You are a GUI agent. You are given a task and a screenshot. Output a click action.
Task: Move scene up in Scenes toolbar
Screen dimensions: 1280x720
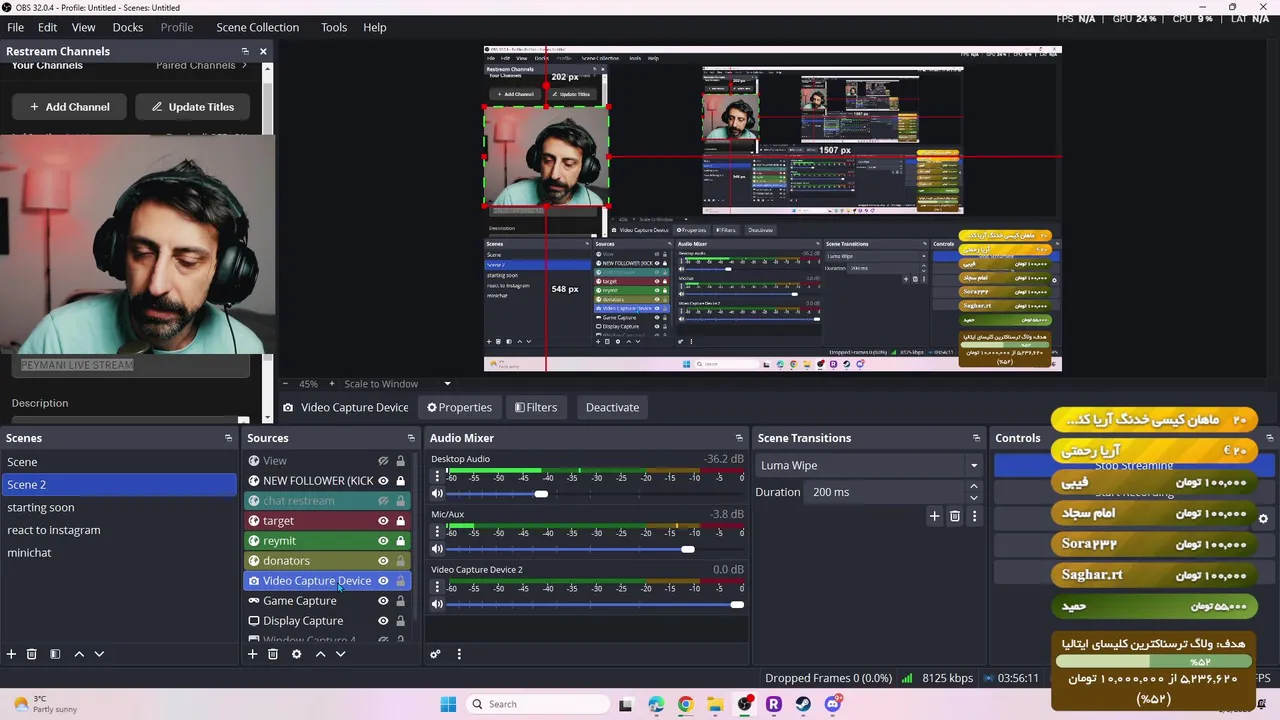[79, 654]
